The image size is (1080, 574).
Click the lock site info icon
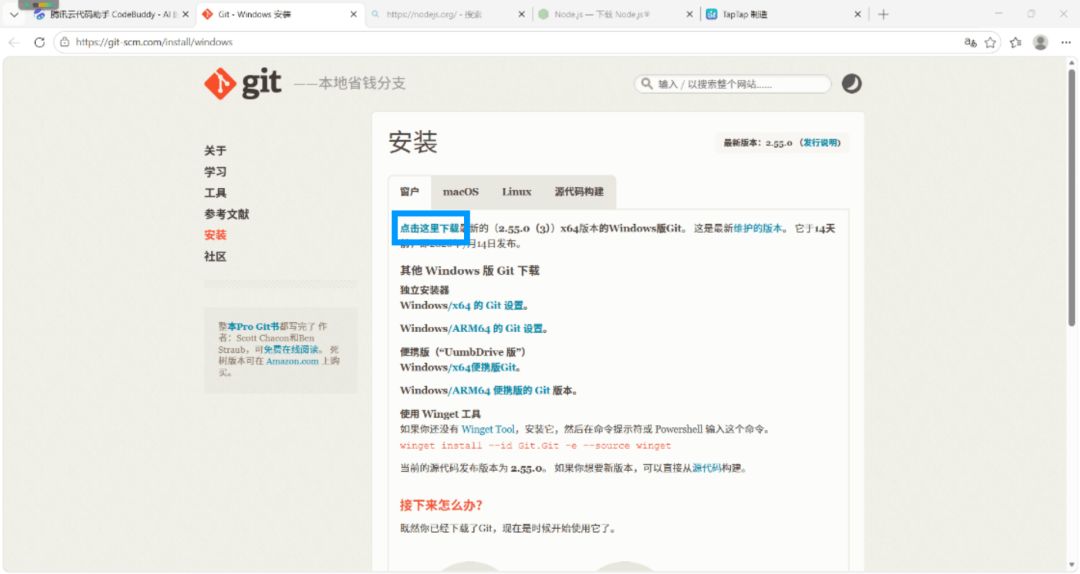65,42
